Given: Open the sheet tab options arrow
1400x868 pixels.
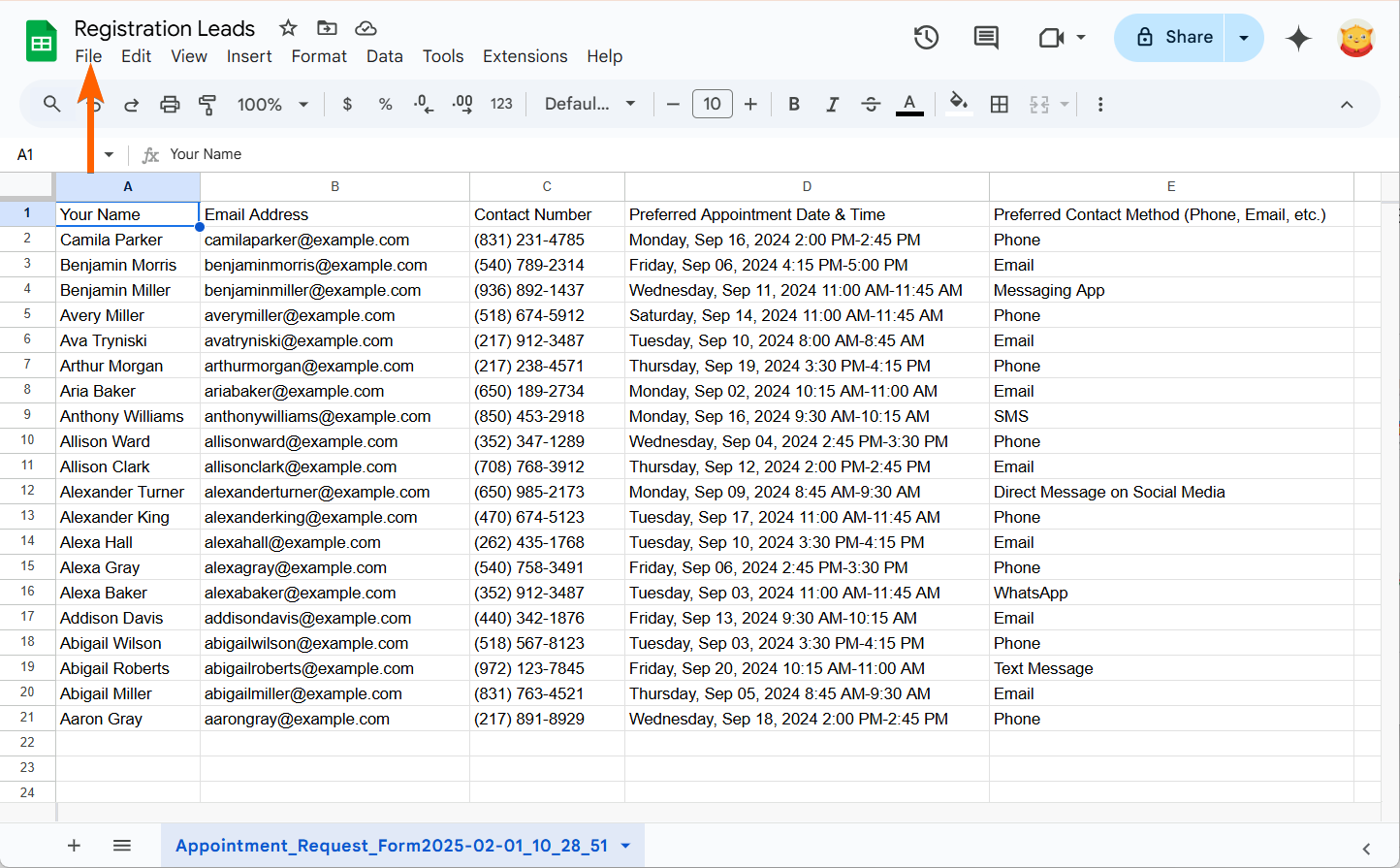Looking at the screenshot, I should click(625, 846).
